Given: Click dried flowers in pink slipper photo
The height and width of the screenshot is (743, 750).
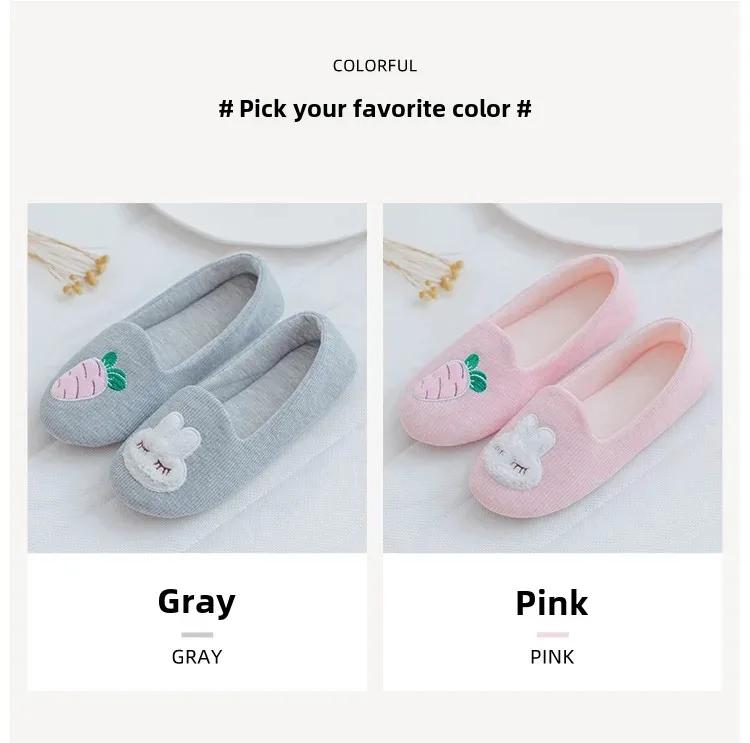Looking at the screenshot, I should (x=423, y=269).
